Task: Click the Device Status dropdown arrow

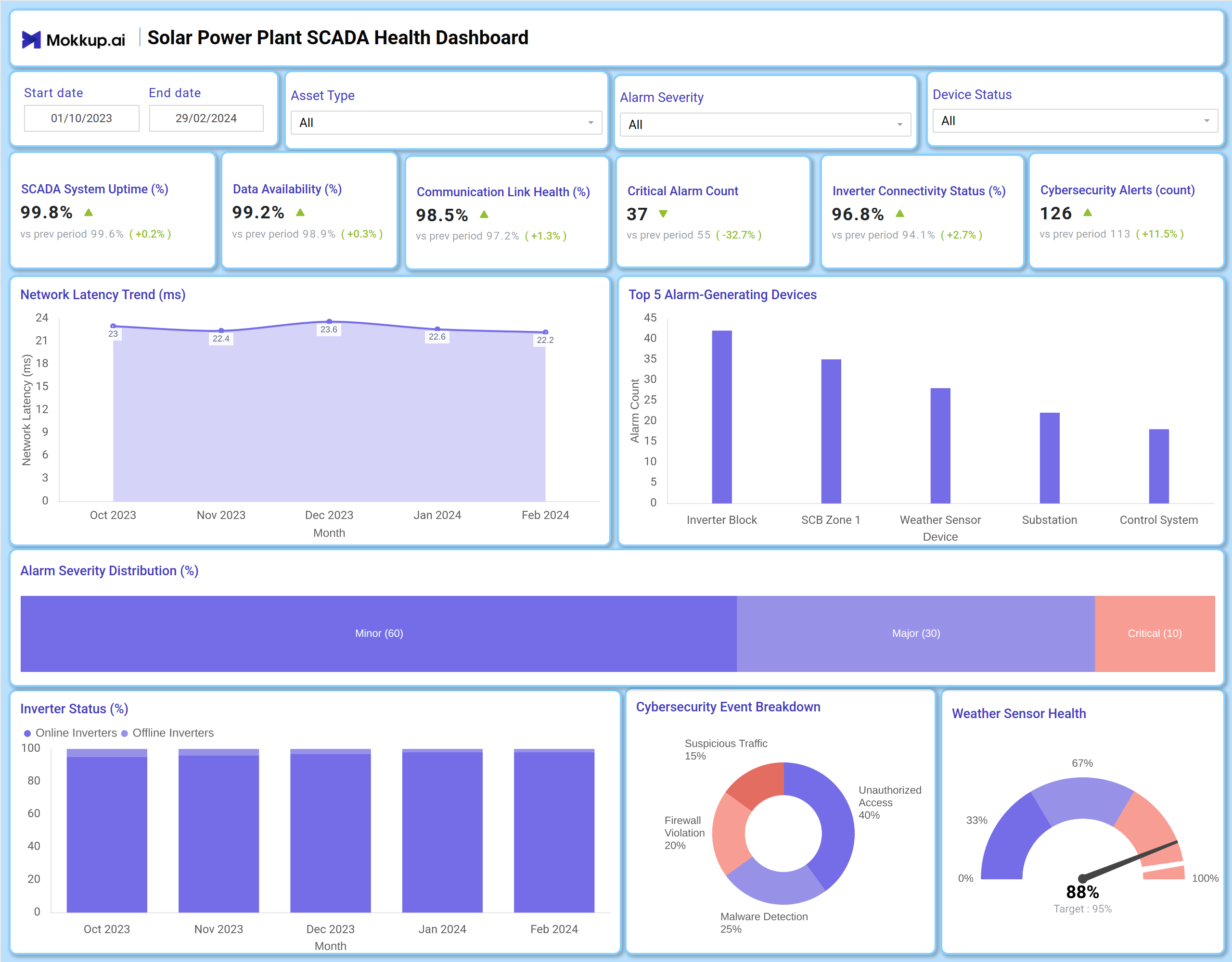Action: 1206,121
